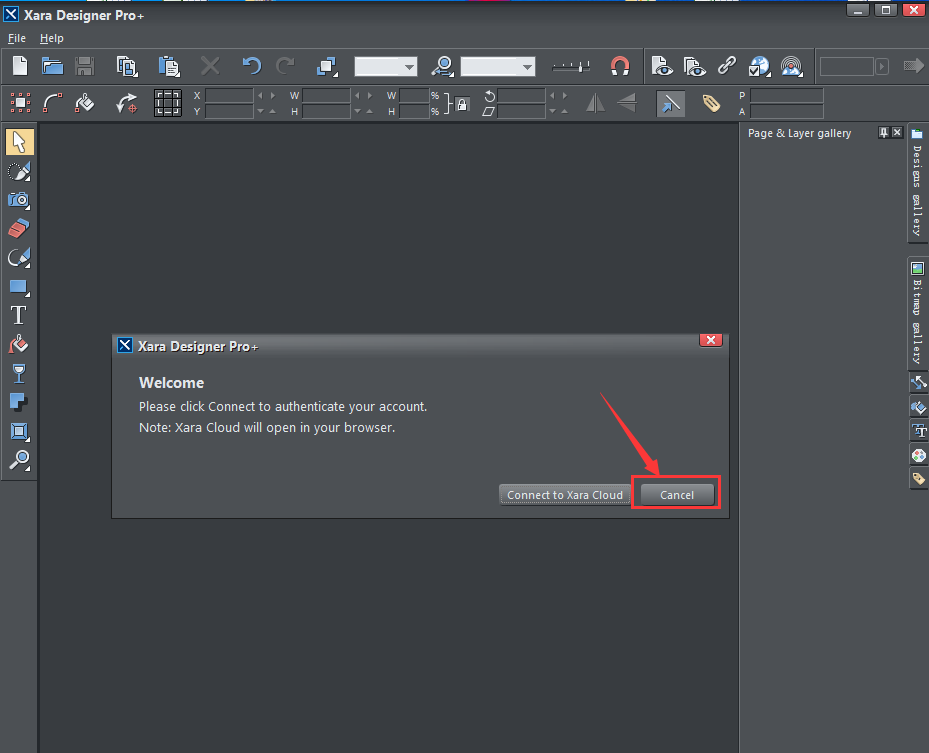This screenshot has width=929, height=753.
Task: Select the Eraser tool
Action: coord(19,229)
